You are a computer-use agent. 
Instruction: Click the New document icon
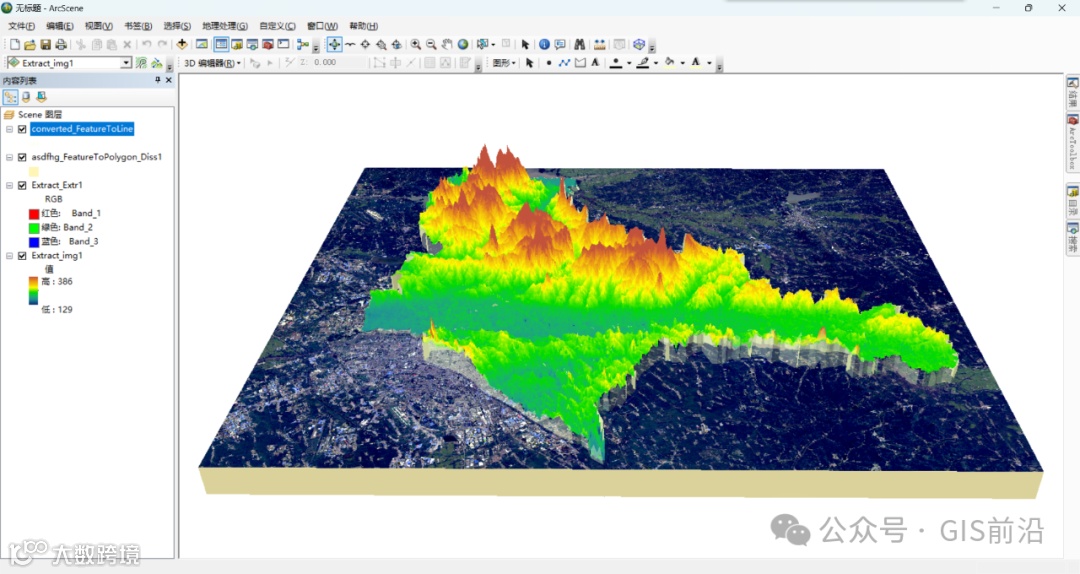point(14,44)
